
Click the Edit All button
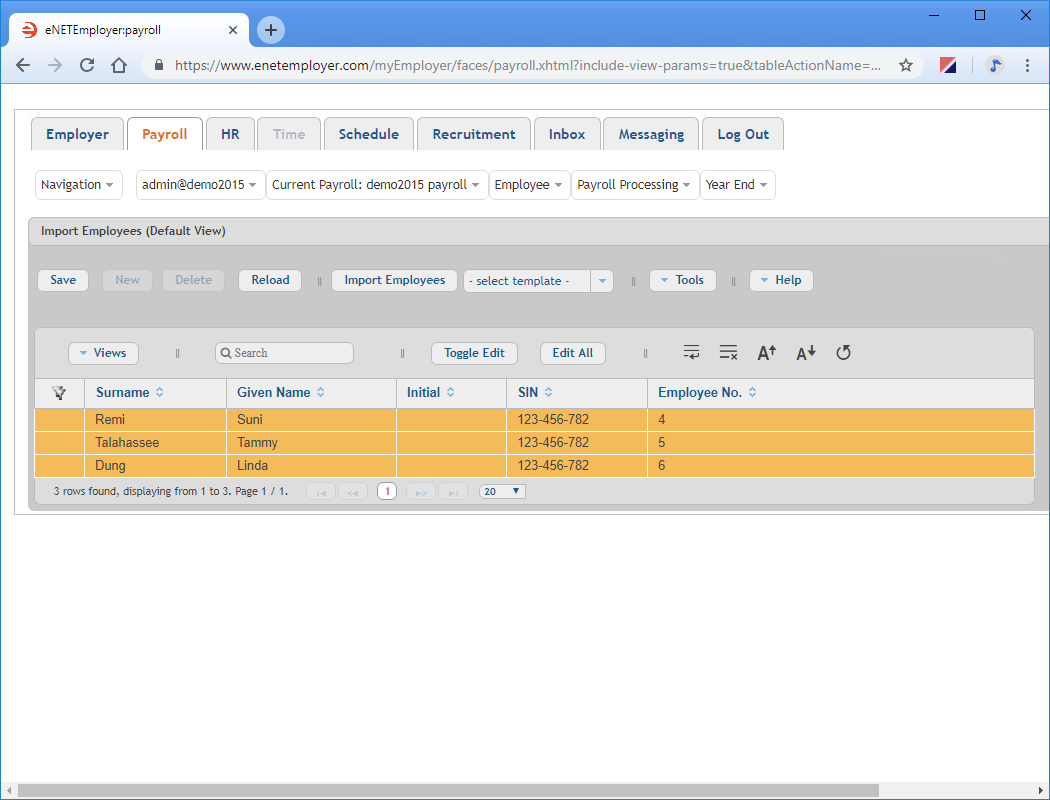[573, 353]
